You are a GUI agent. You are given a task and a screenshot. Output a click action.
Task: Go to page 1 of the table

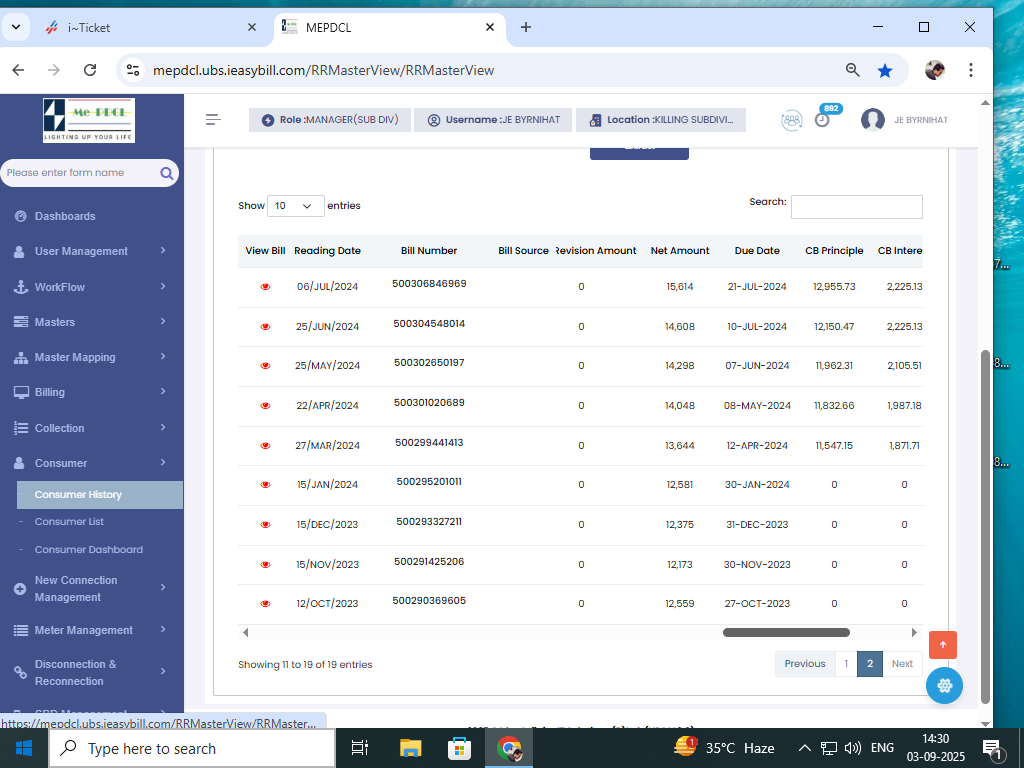846,664
